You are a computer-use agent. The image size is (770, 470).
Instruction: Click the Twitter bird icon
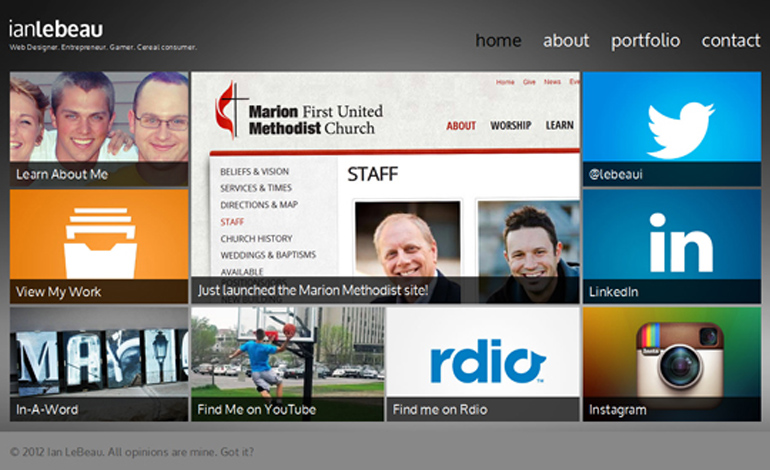tap(681, 130)
